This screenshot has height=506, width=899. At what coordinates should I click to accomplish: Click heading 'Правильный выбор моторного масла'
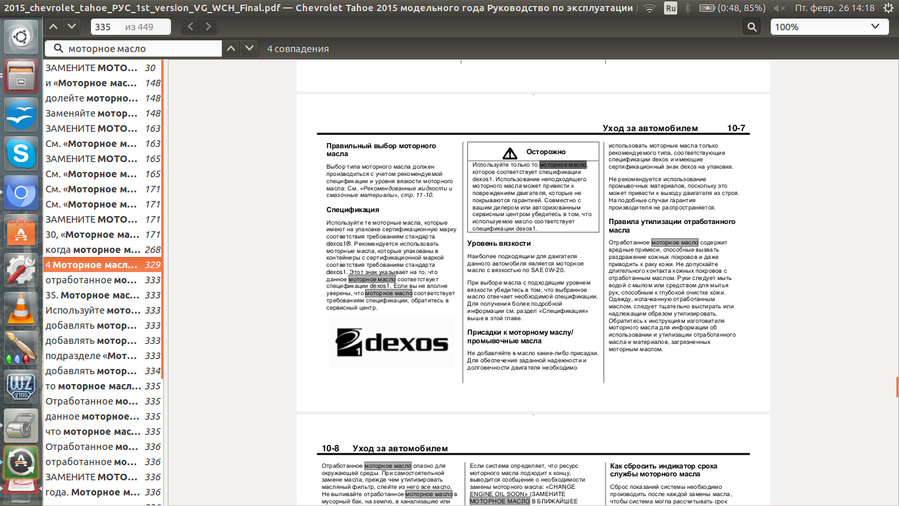381,150
